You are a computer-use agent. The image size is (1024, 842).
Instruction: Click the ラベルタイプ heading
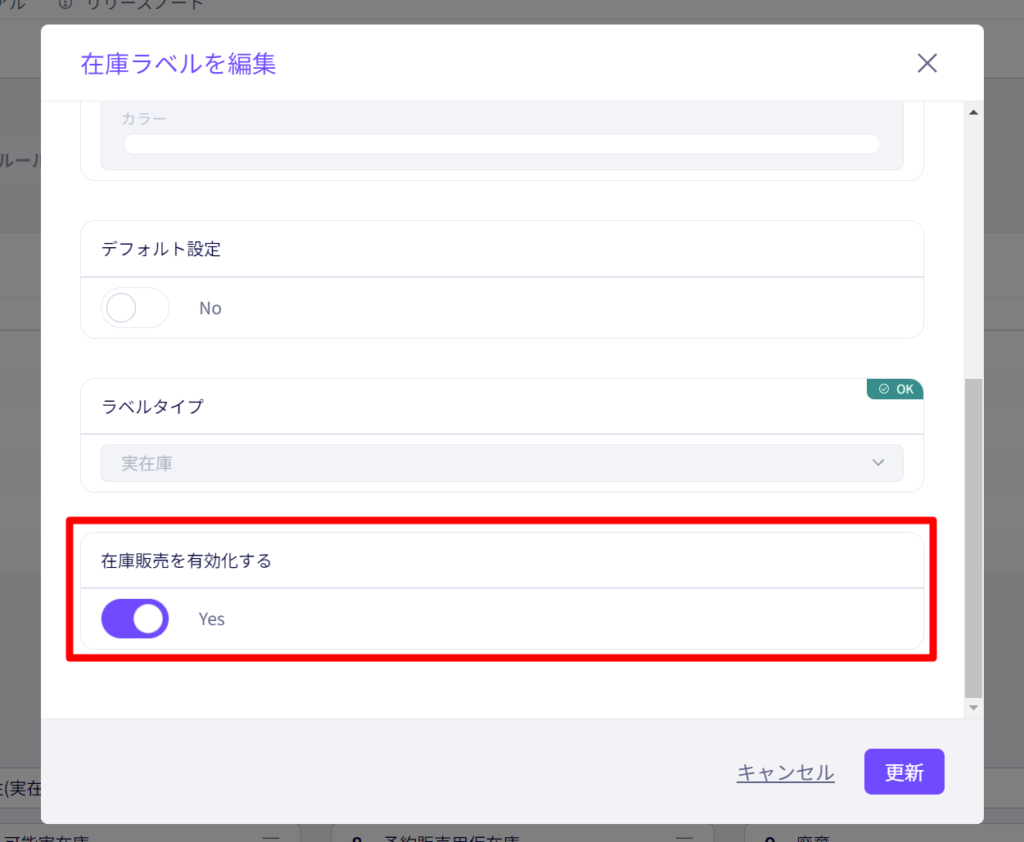[152, 406]
